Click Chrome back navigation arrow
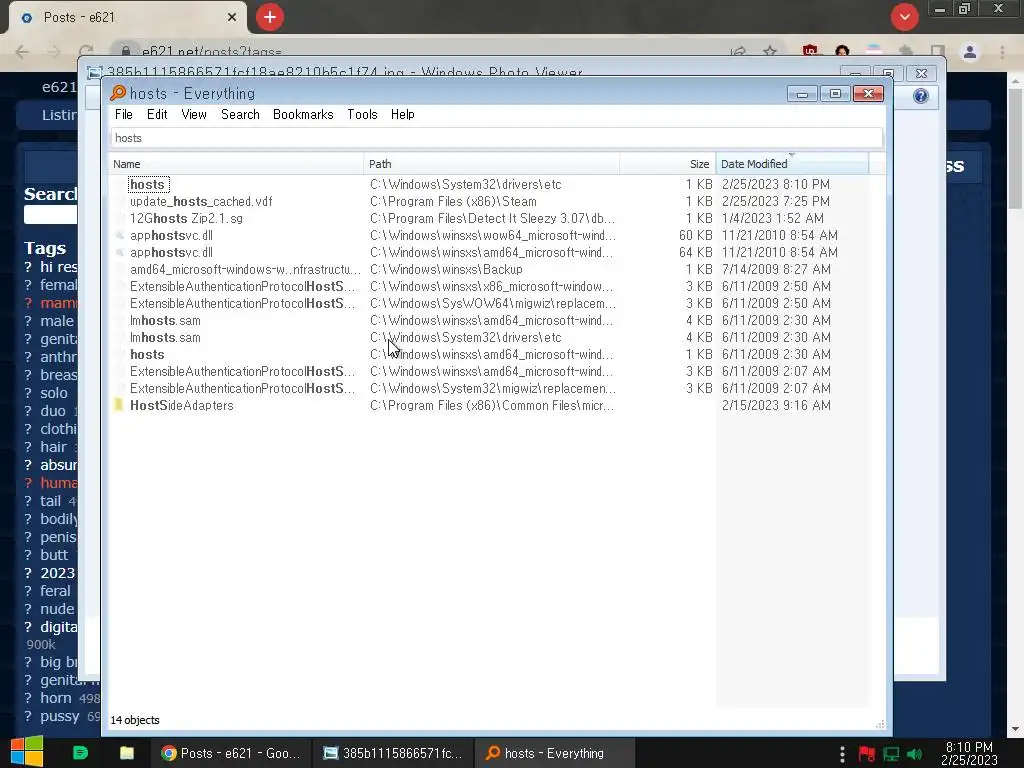Image resolution: width=1024 pixels, height=768 pixels. (x=22, y=52)
